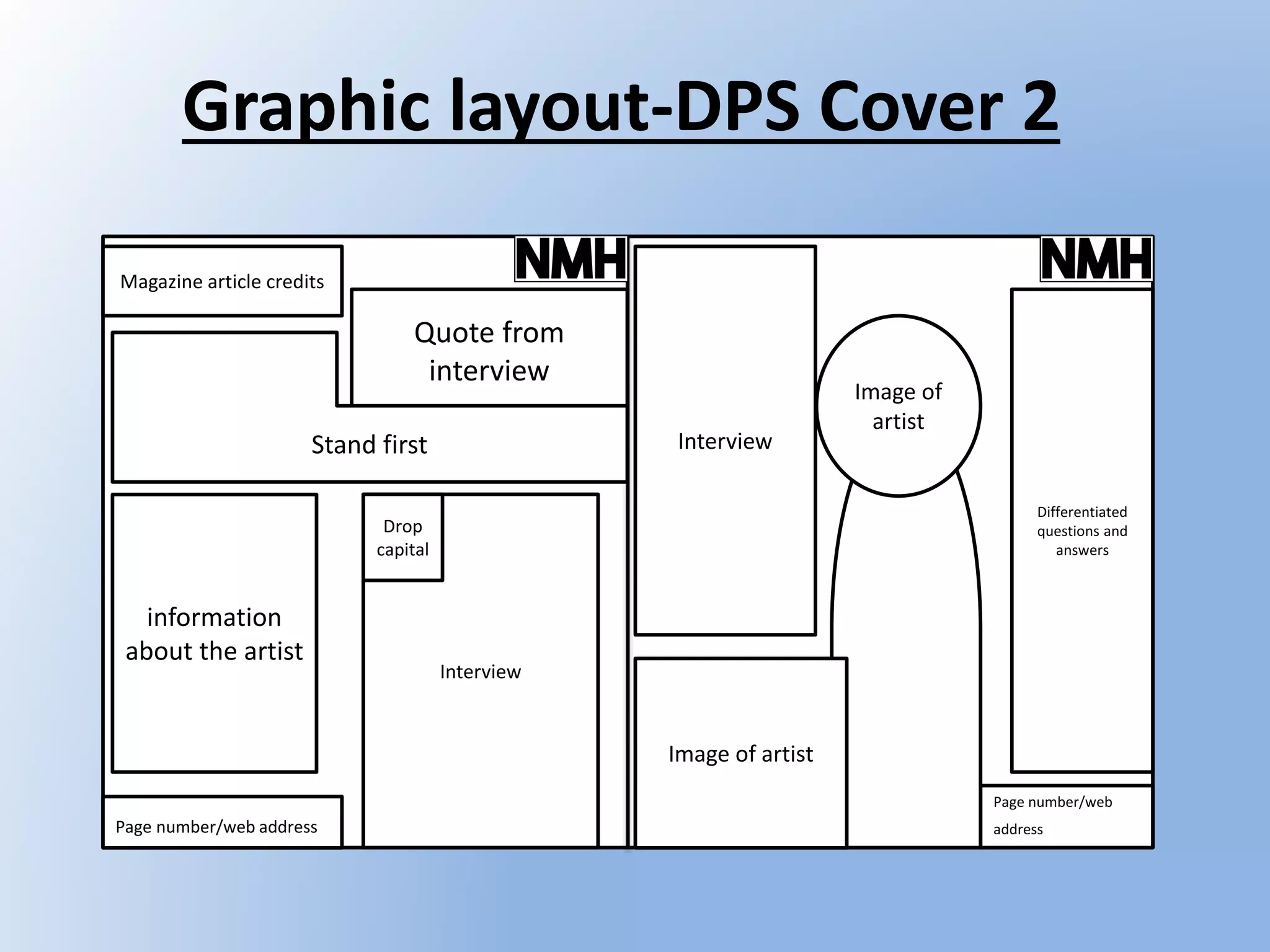Select the 'Quote from interview' box
1270x952 pixels.
489,348
